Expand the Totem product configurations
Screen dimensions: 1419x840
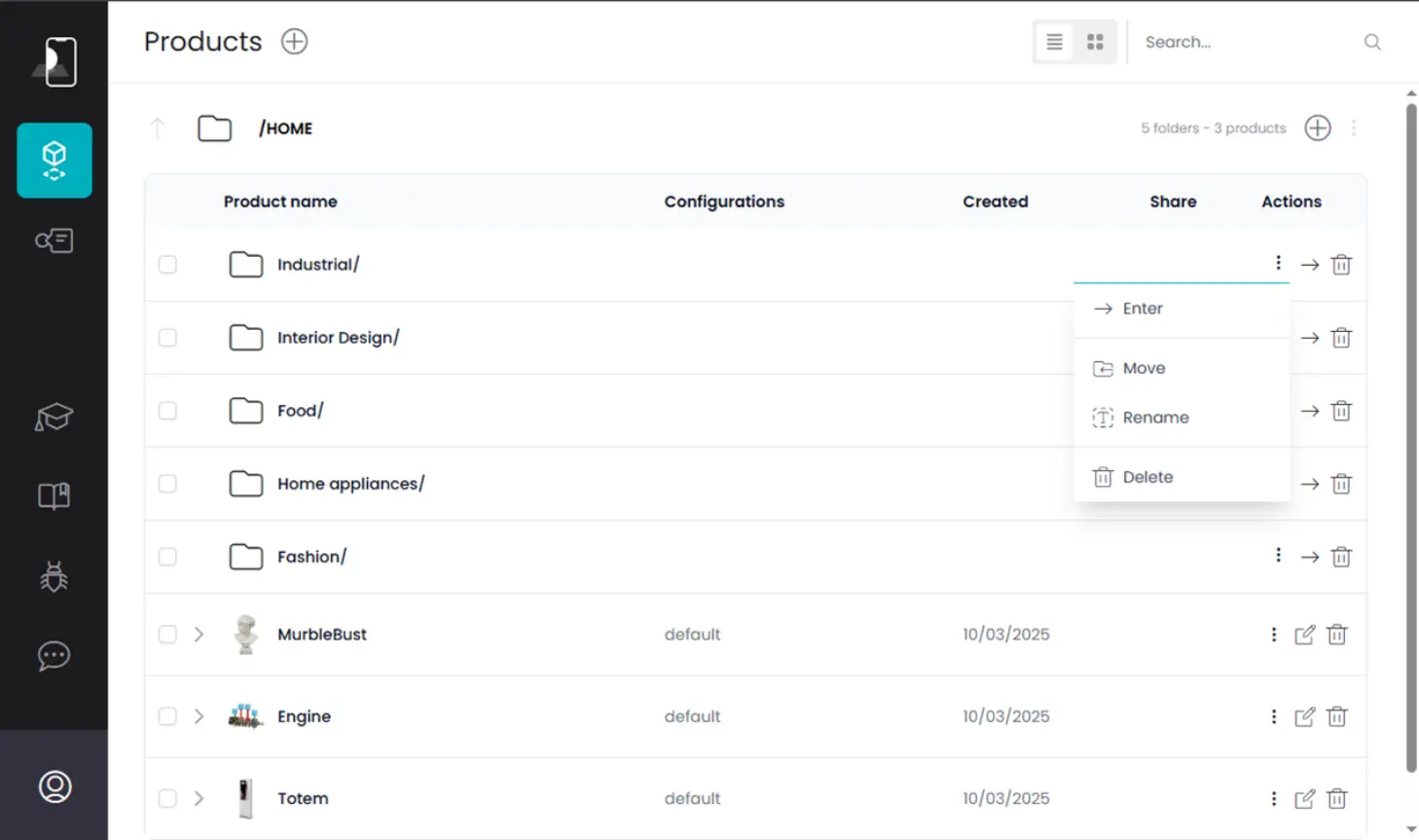pos(199,798)
